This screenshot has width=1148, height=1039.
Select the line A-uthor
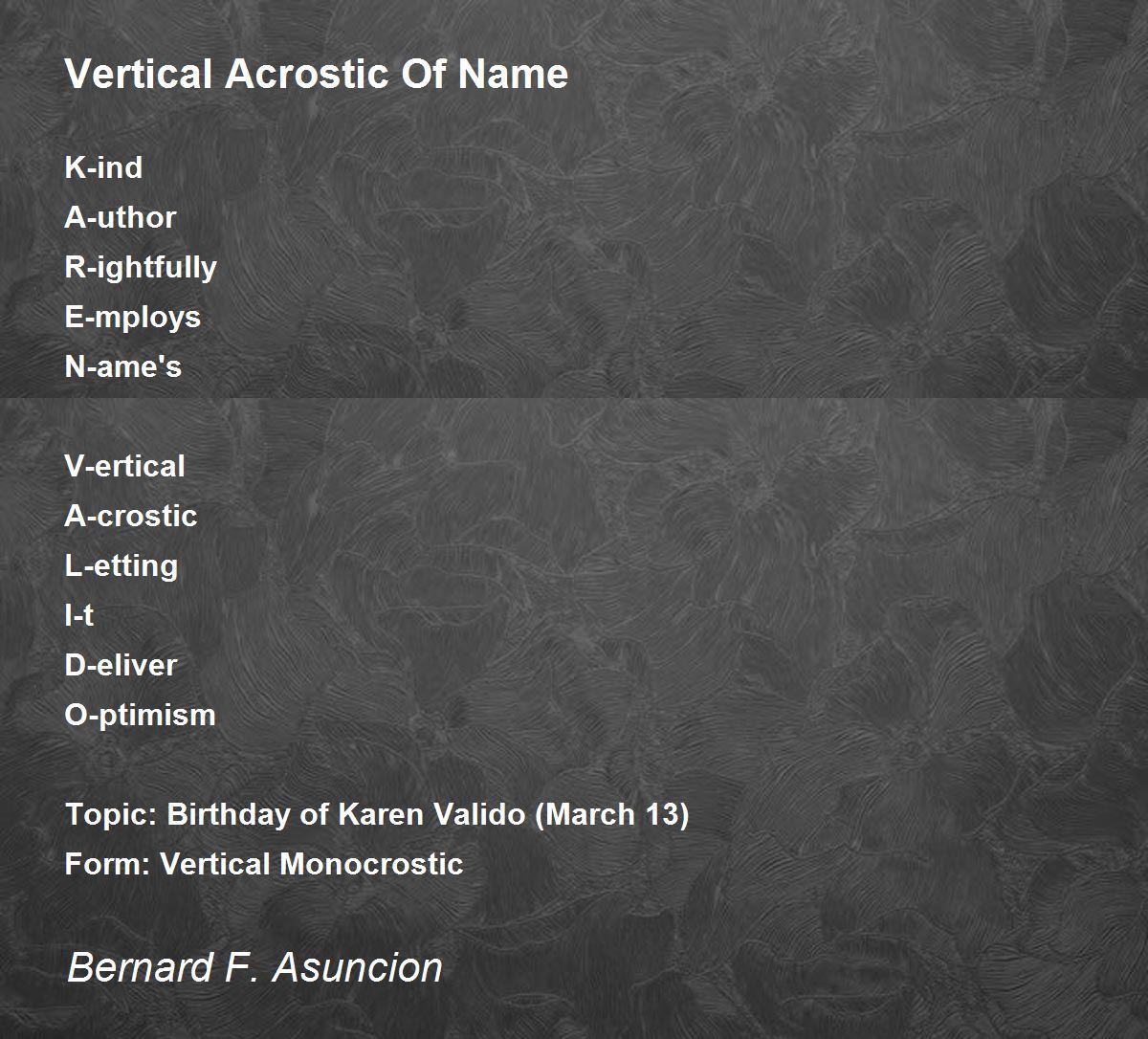(x=121, y=217)
